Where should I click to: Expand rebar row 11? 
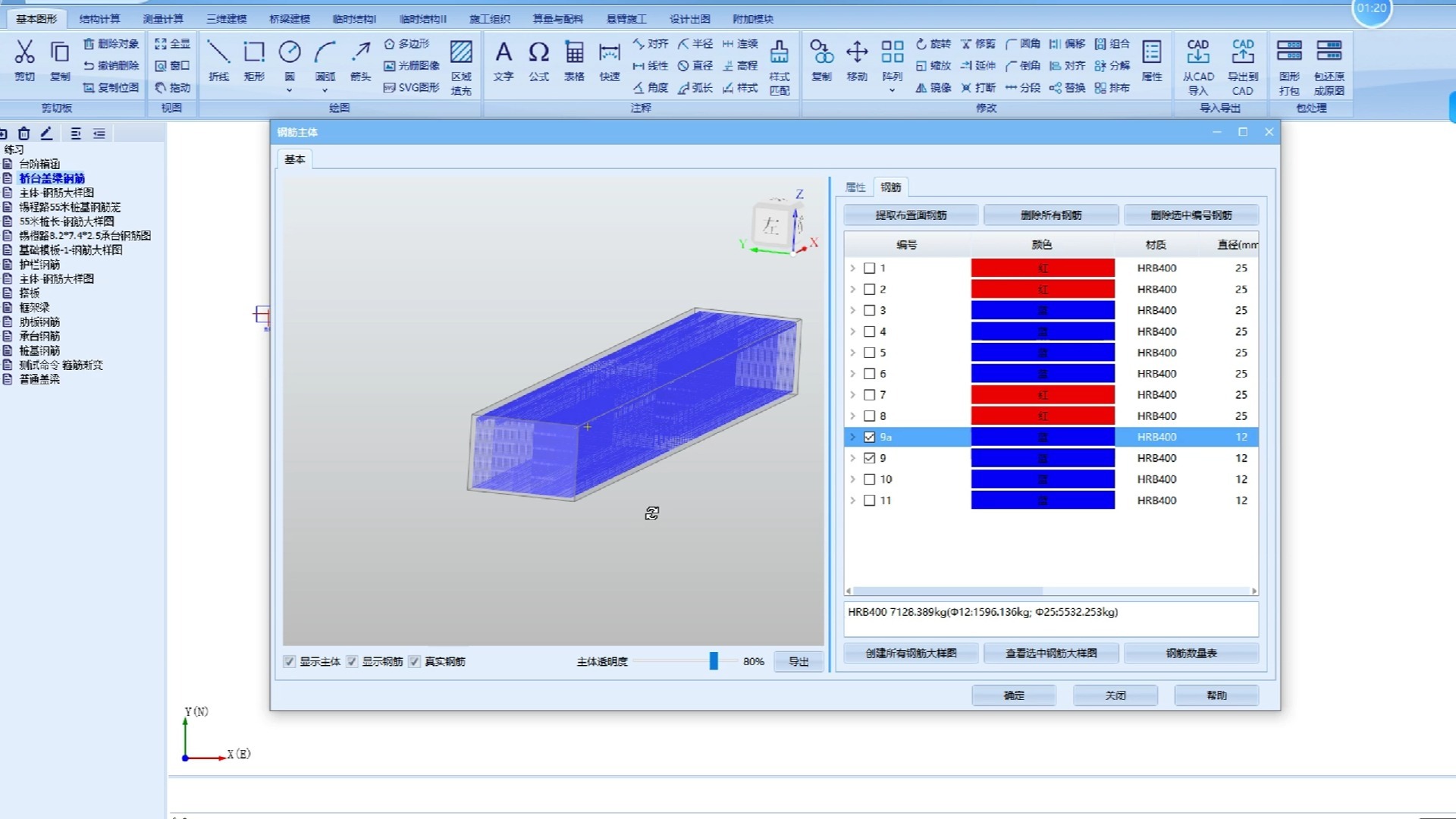tap(852, 500)
